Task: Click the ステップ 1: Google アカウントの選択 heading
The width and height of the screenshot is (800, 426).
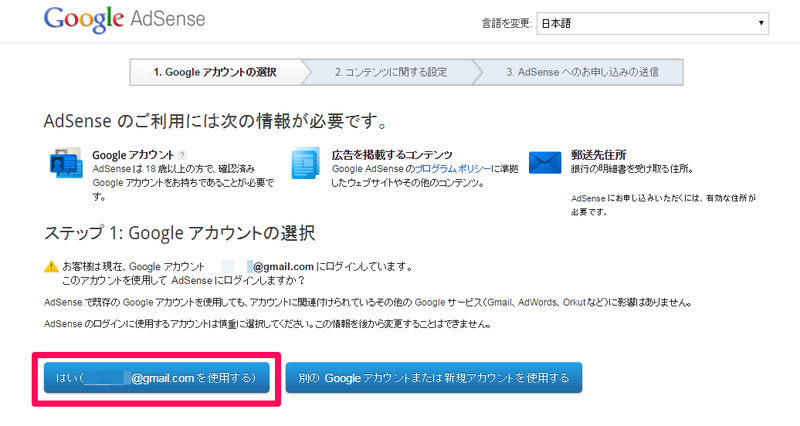Action: pos(180,233)
